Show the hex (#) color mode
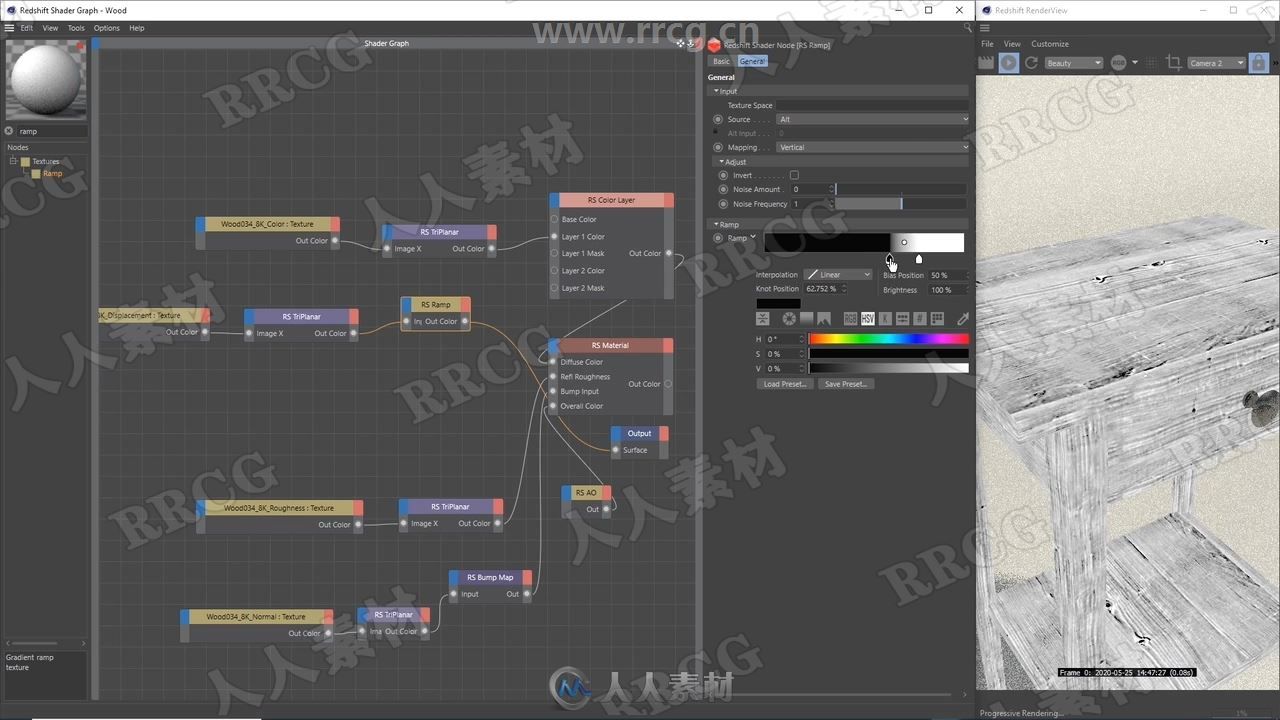1280x720 pixels. (920, 319)
